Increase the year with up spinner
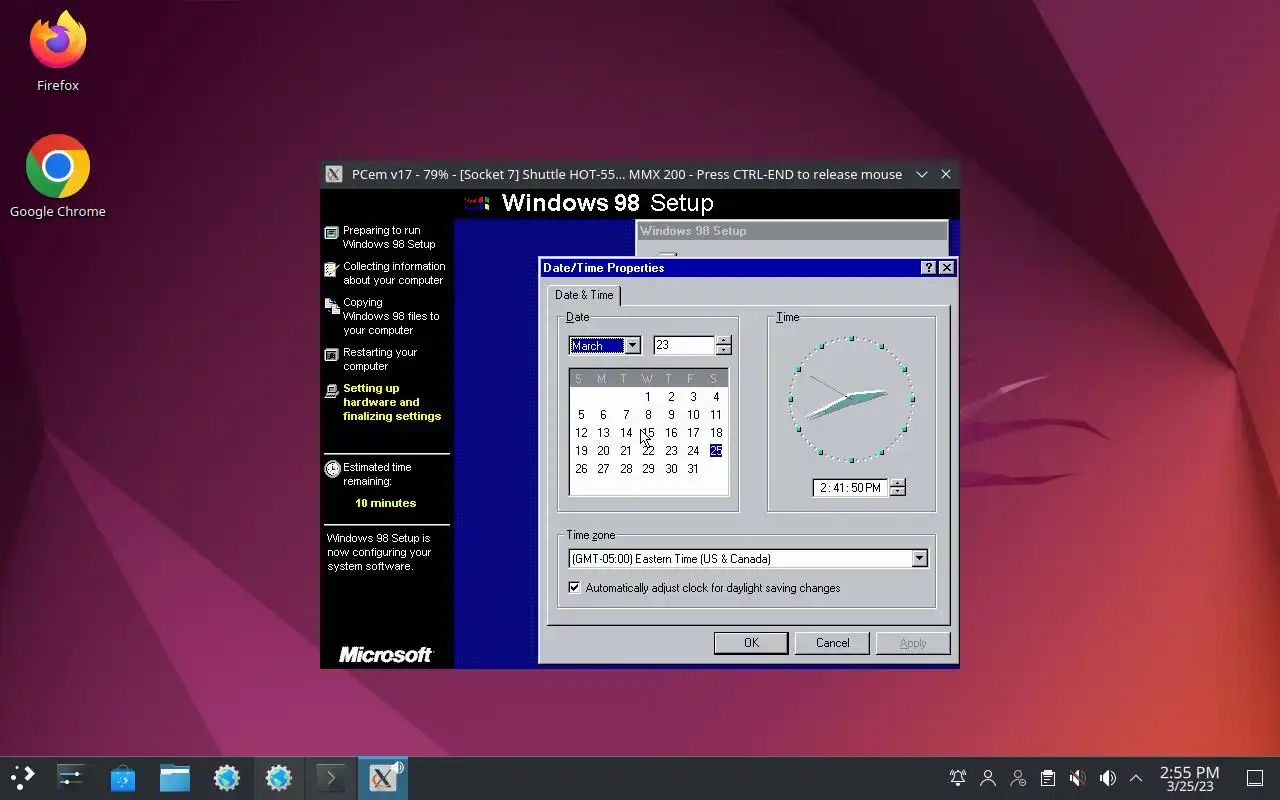Screen dimensions: 1280x800 pyautogui.click(x=724, y=341)
